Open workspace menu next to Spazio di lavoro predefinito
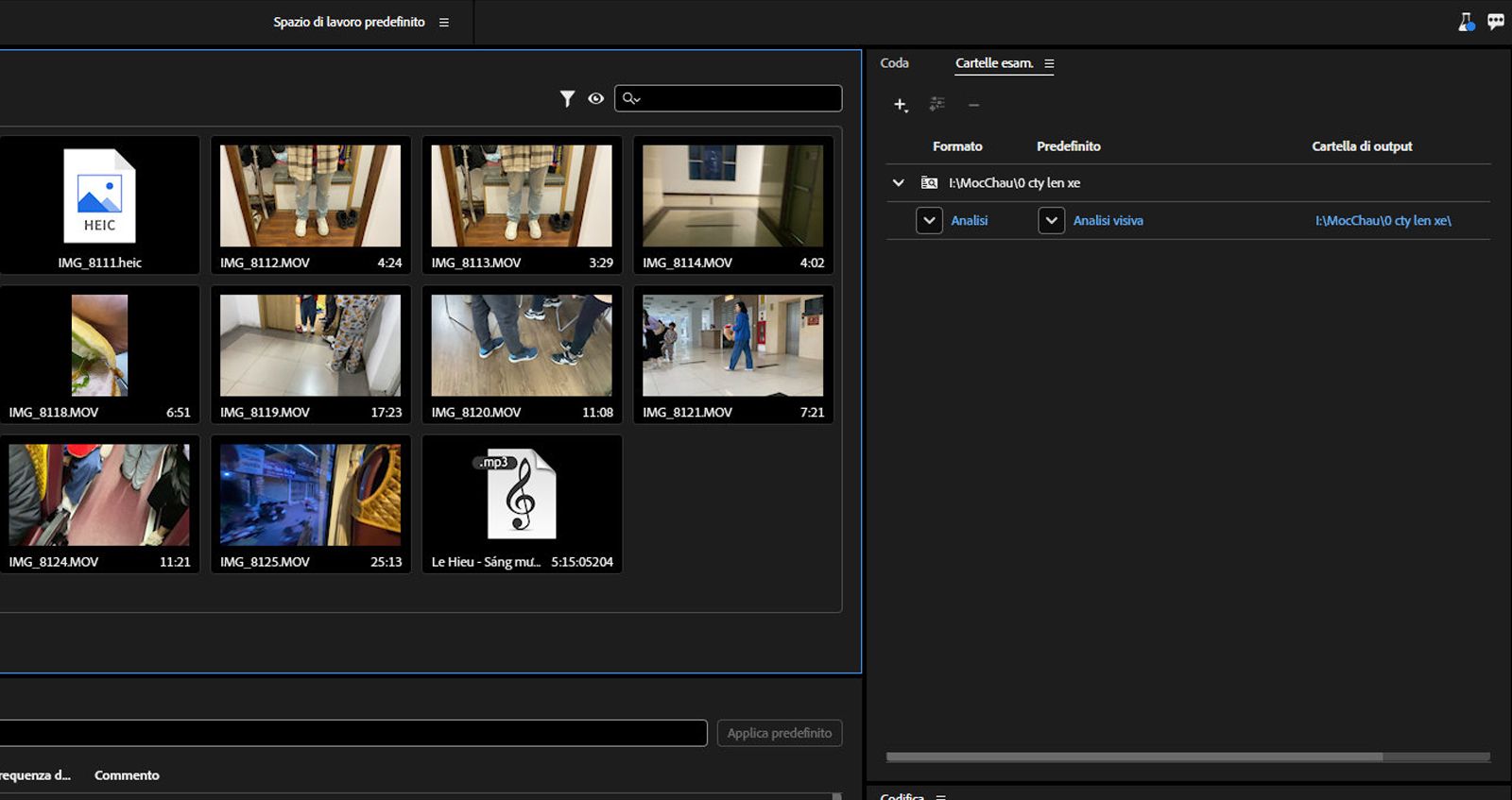 tap(444, 23)
